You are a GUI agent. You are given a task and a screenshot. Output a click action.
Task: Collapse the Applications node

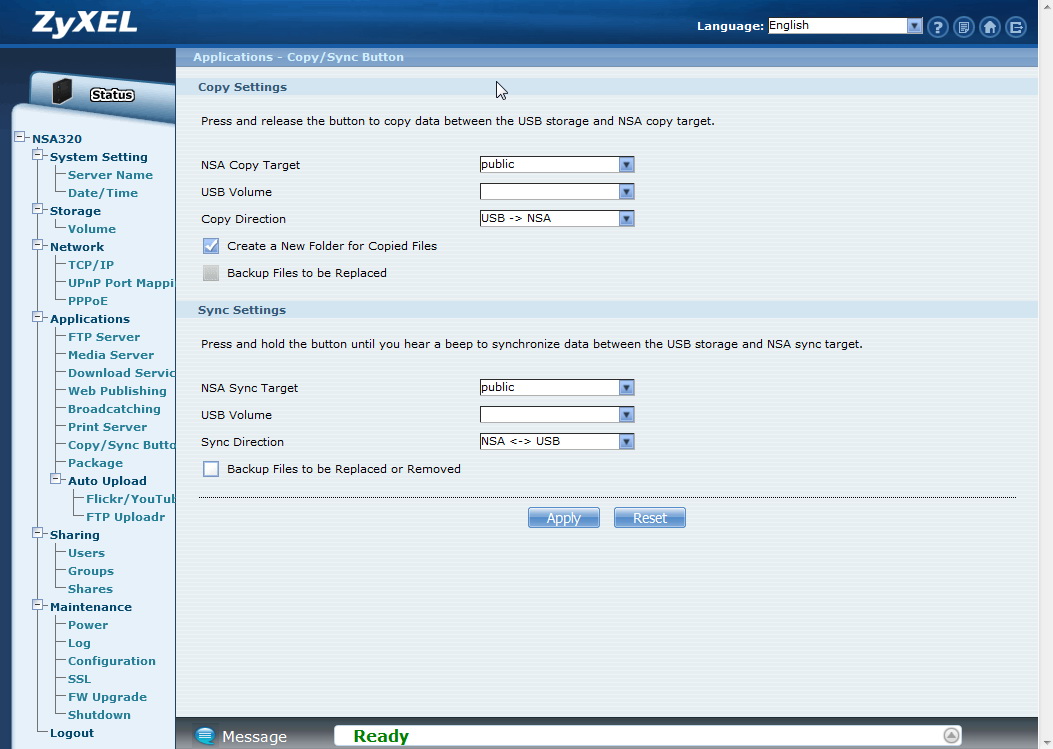38,317
